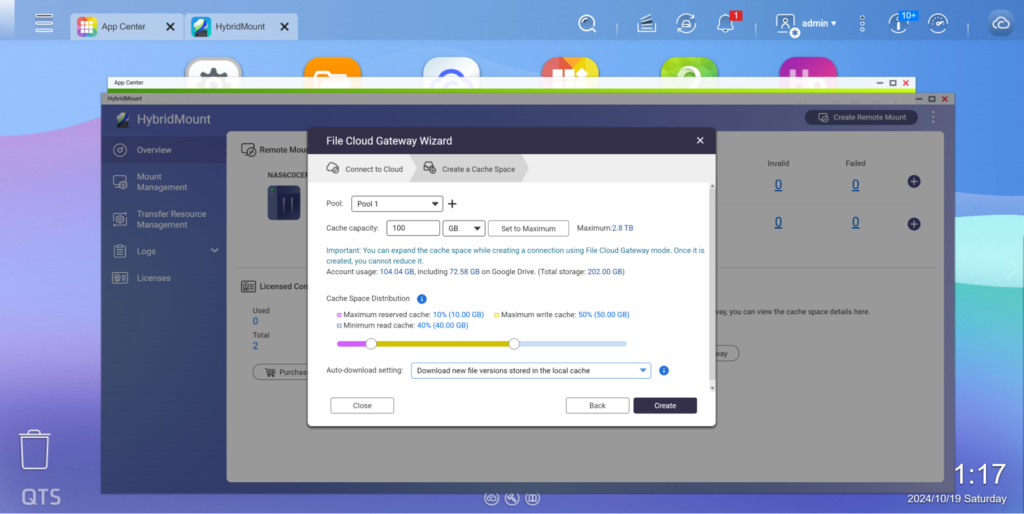Click the Auto-download setting info icon
The image size is (1024, 514).
pos(664,371)
